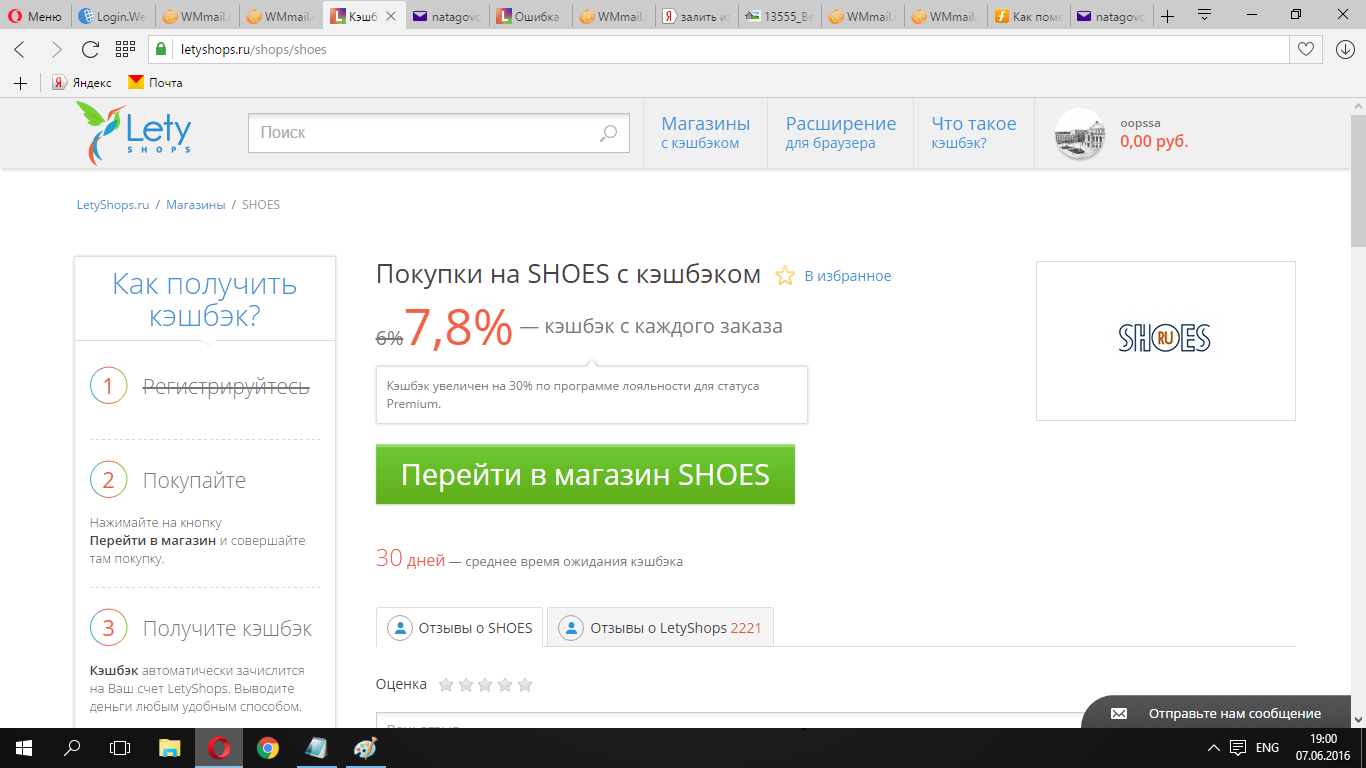Open the Почта bookmark

pyautogui.click(x=155, y=83)
